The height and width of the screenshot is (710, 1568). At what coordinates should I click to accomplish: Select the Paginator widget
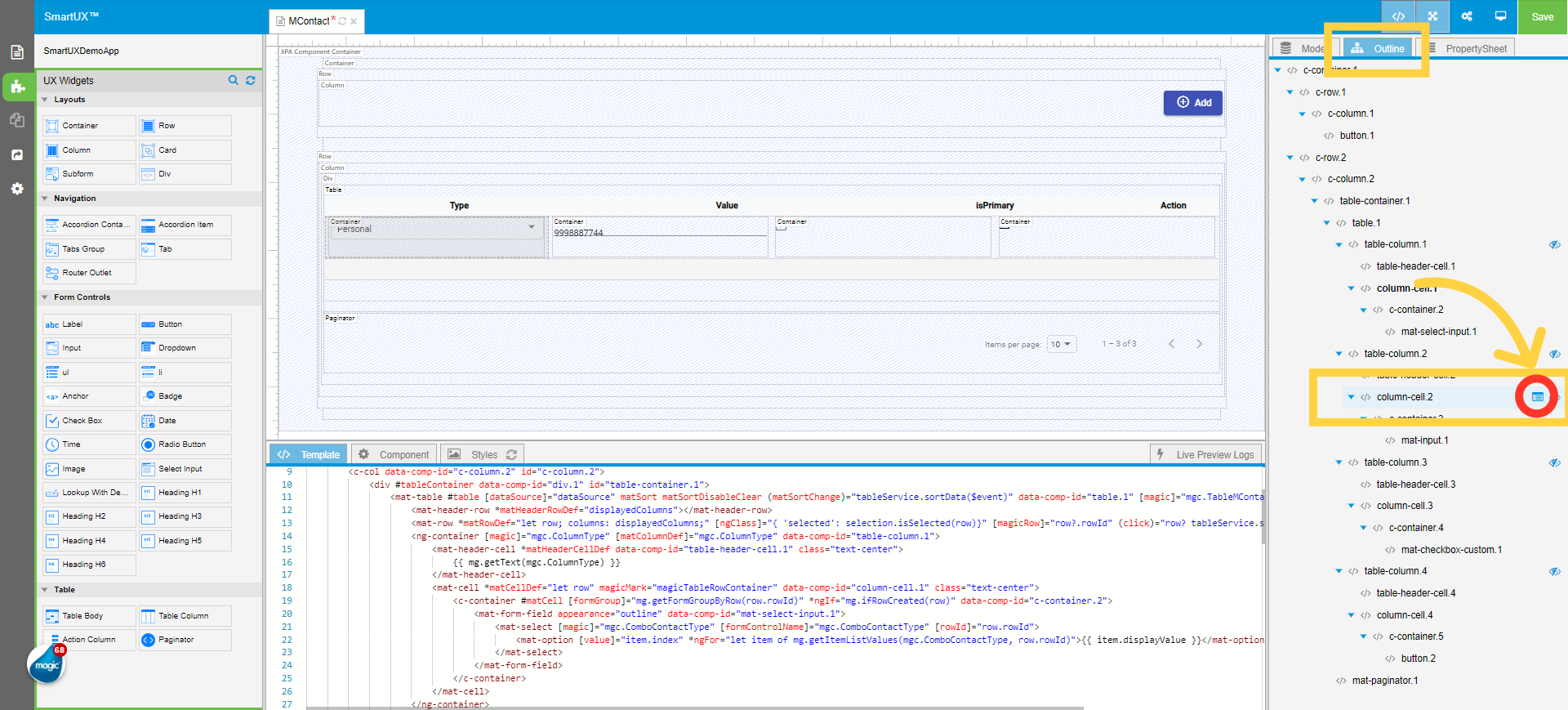[185, 640]
